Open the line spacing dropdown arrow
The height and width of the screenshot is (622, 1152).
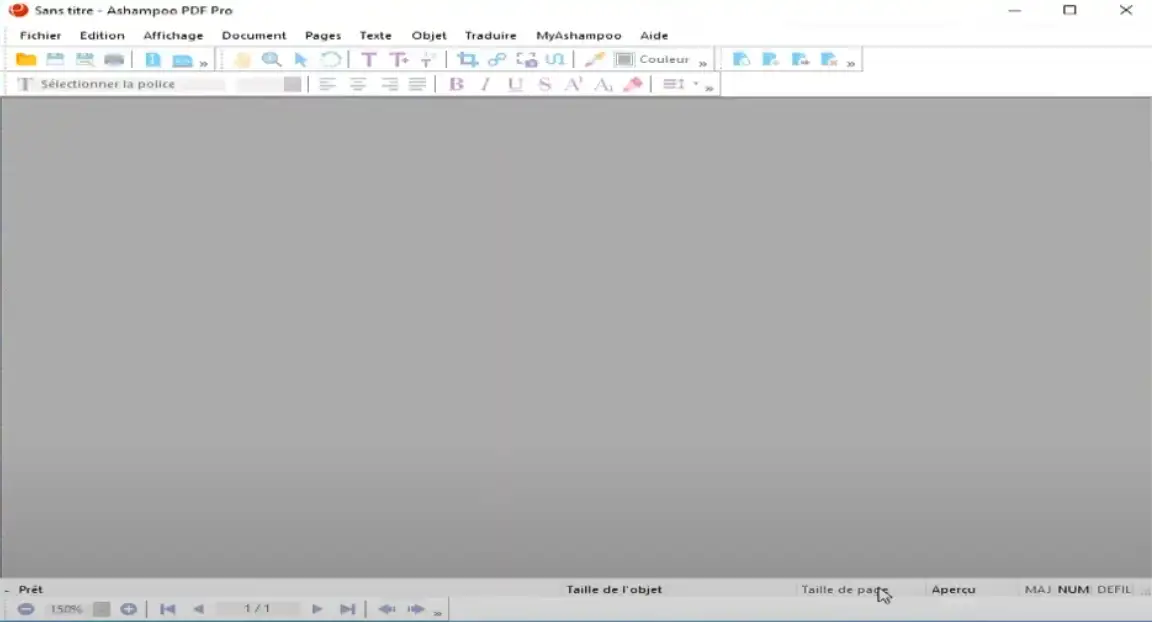point(696,84)
